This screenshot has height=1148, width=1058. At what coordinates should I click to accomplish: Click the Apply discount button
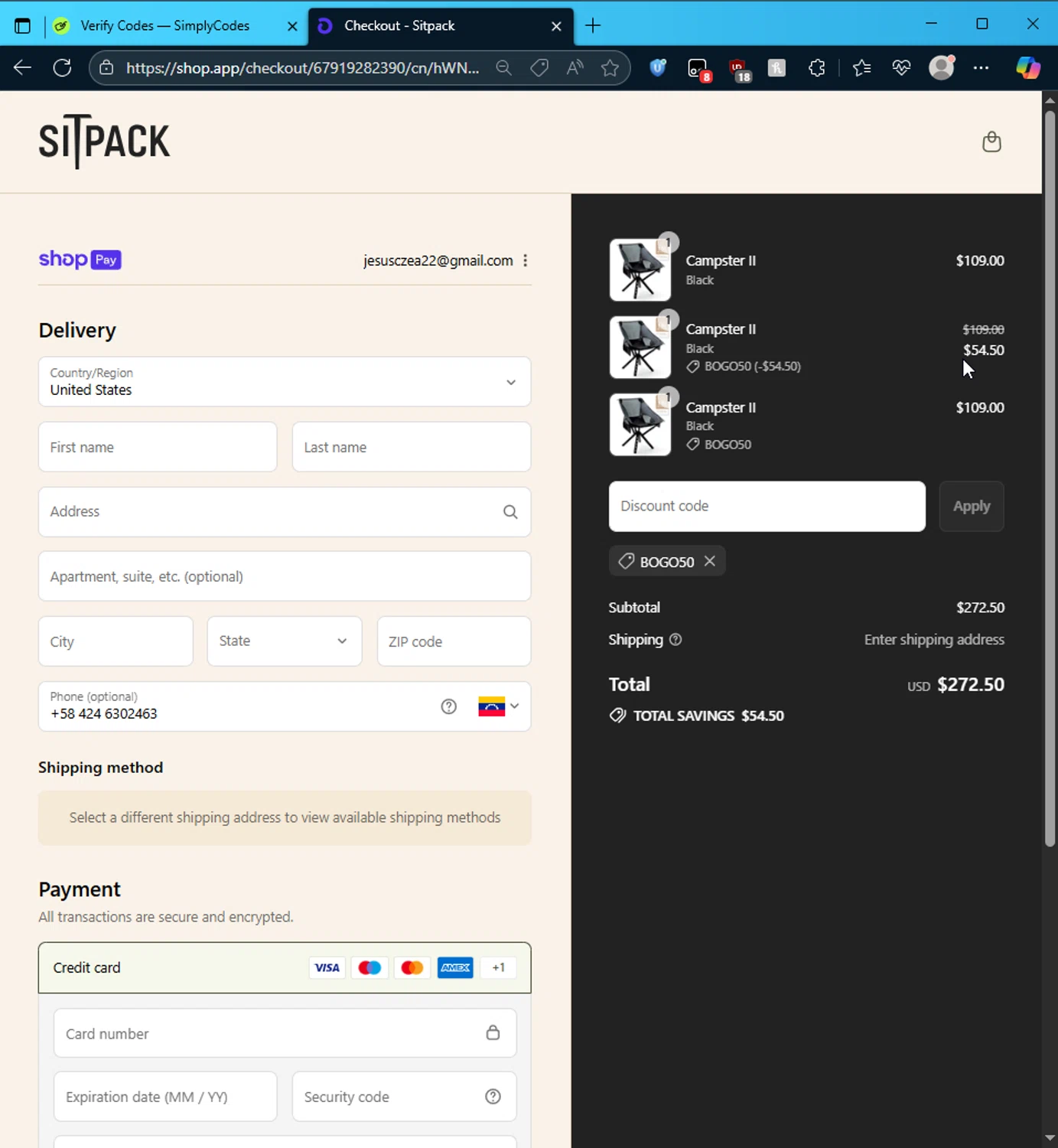tap(972, 507)
